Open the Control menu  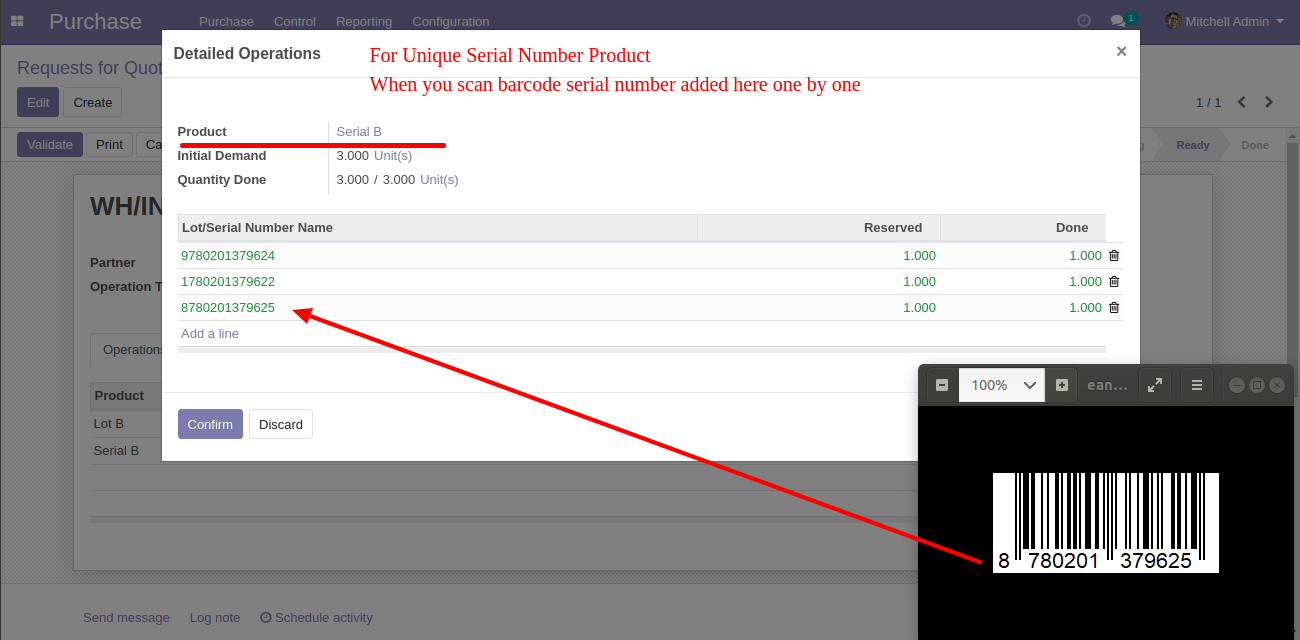(x=295, y=21)
